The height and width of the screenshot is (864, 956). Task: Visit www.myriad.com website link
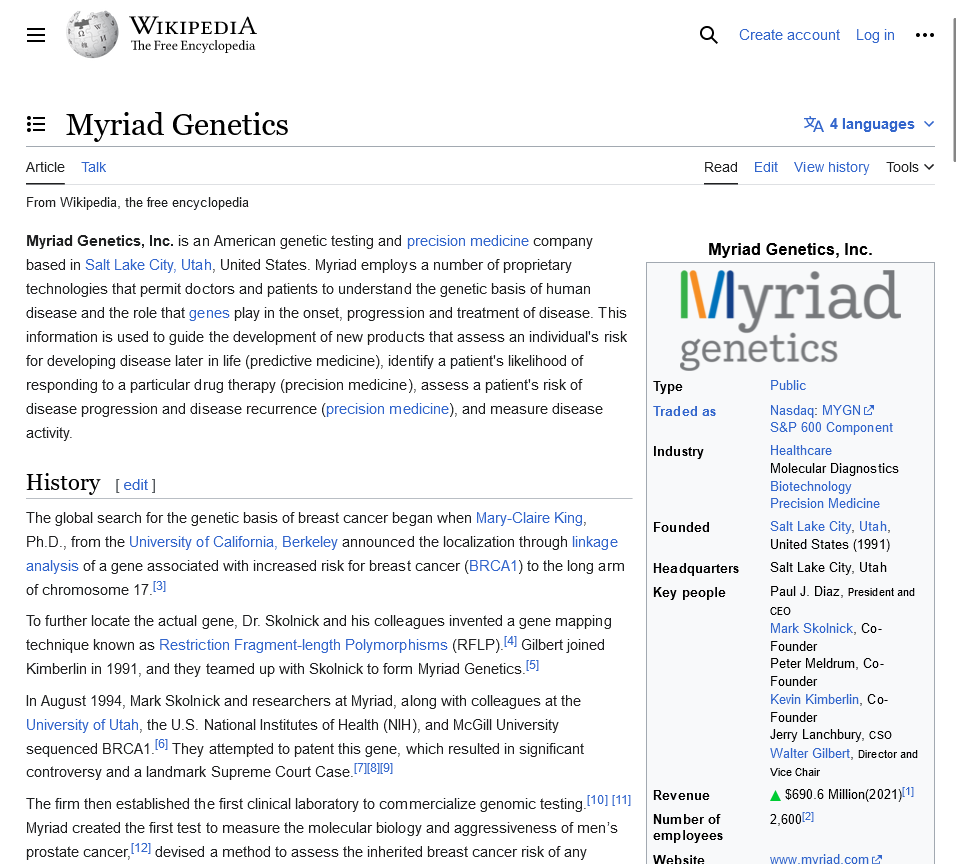point(825,858)
